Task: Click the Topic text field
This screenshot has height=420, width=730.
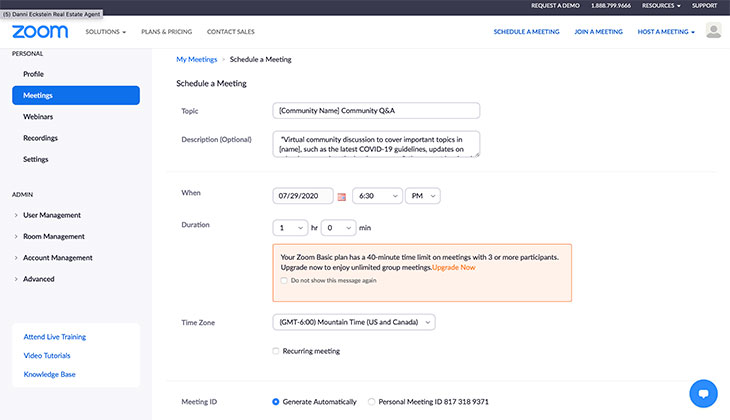Action: tap(375, 111)
